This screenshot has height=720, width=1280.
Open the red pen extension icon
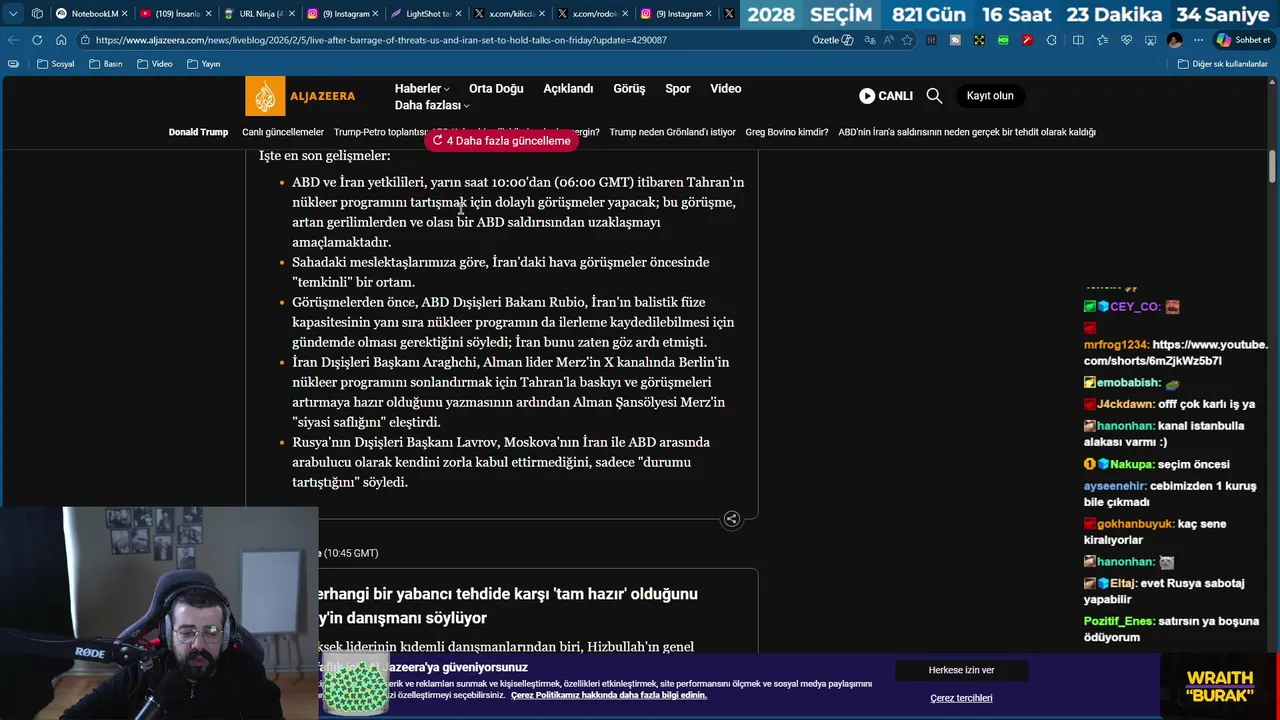(1027, 40)
